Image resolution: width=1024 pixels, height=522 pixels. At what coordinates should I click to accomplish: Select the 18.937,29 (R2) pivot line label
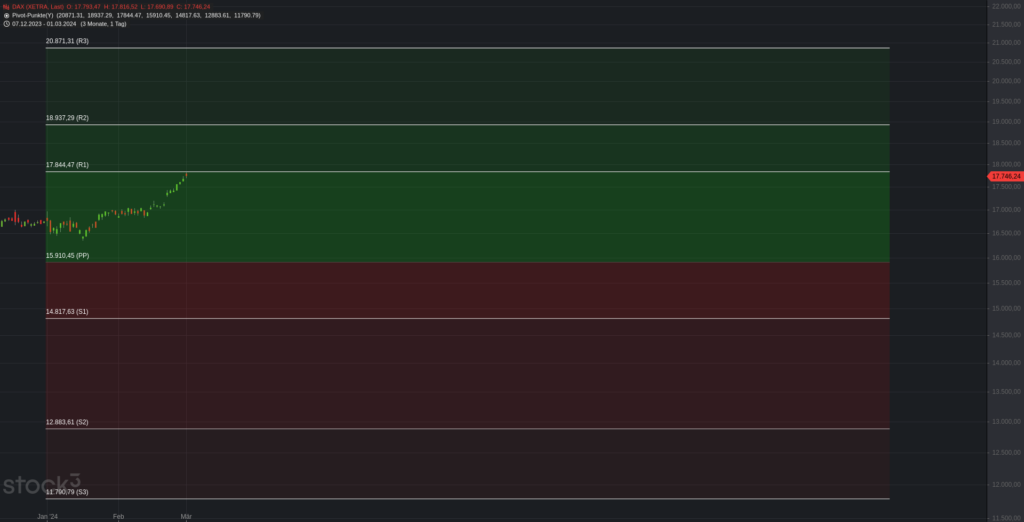pos(67,118)
